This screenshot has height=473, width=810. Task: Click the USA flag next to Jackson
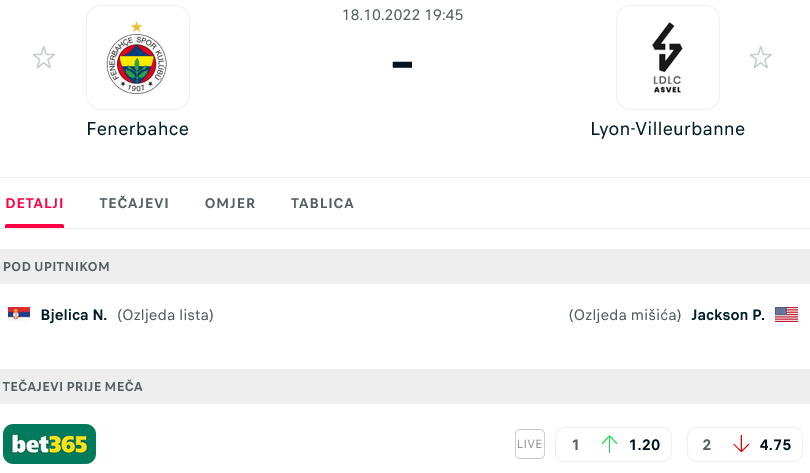click(786, 314)
